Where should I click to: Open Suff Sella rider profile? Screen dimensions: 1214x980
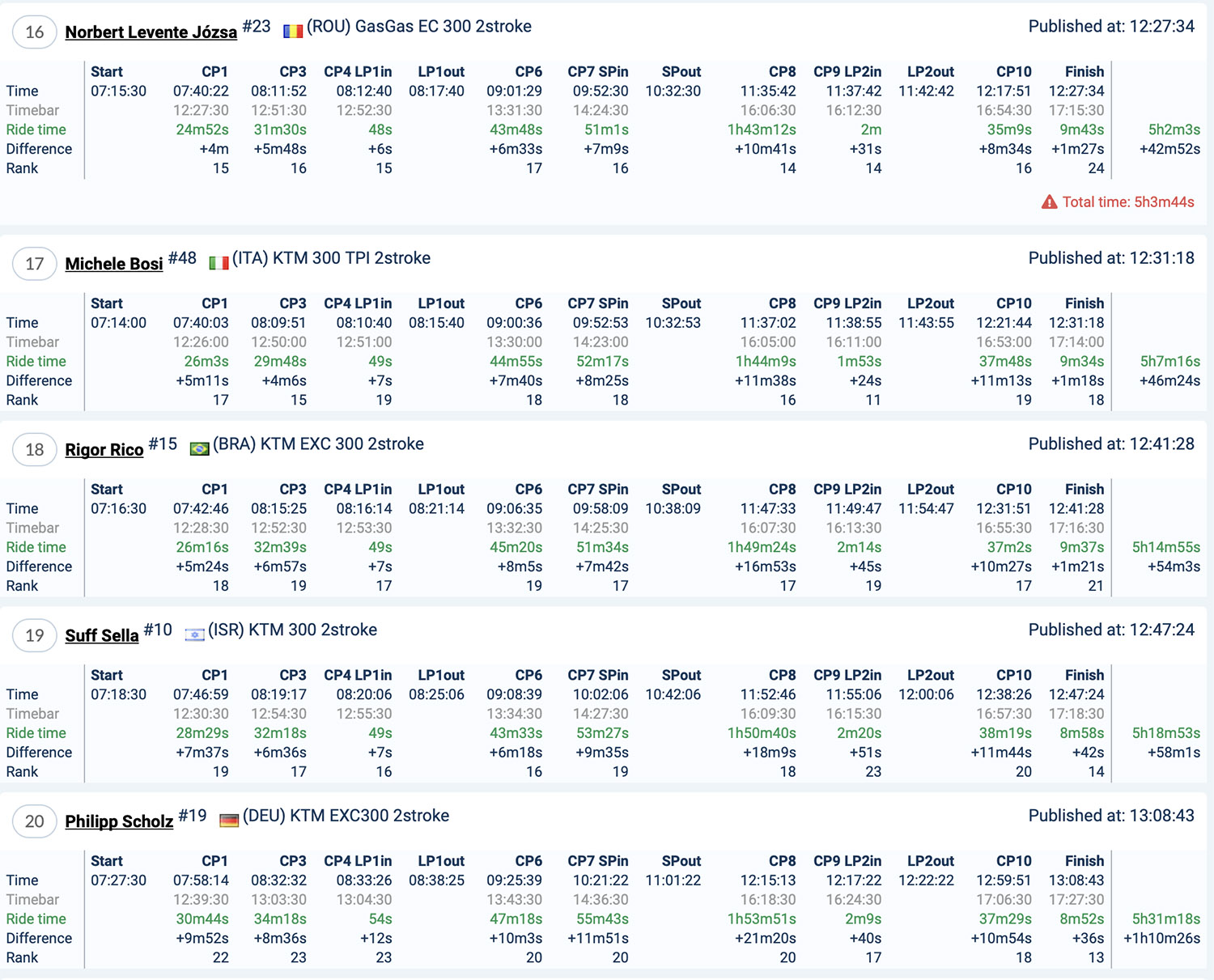(x=101, y=636)
